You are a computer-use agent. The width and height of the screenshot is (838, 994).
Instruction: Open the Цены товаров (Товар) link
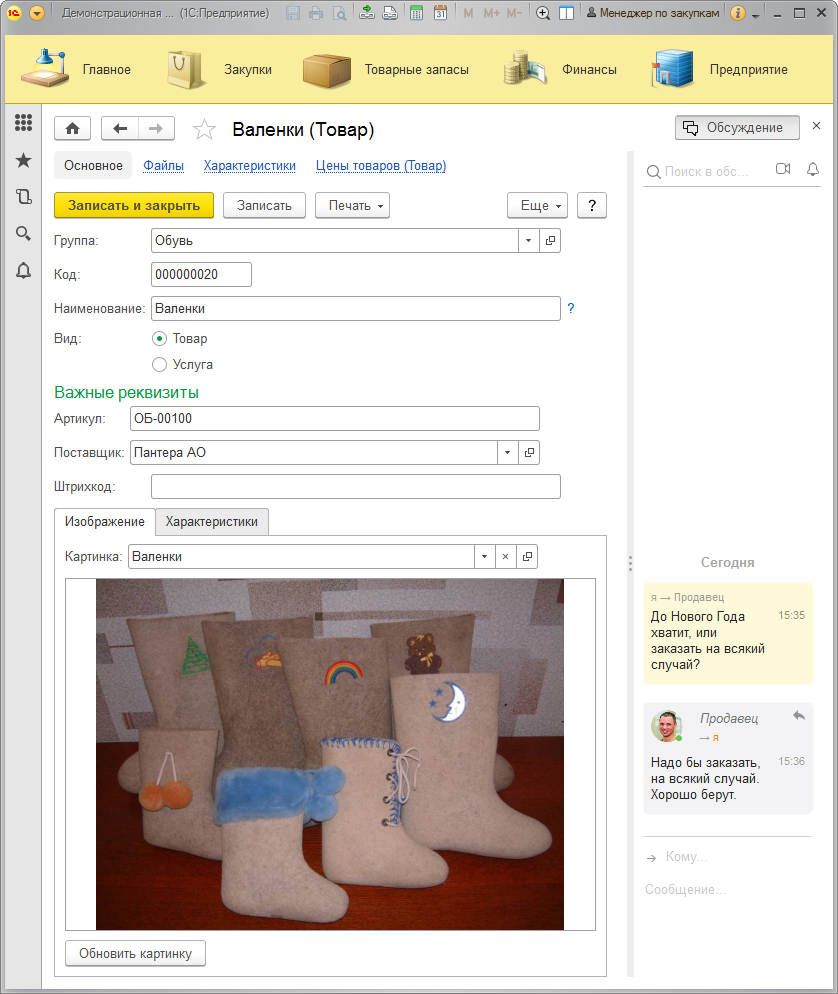point(380,166)
